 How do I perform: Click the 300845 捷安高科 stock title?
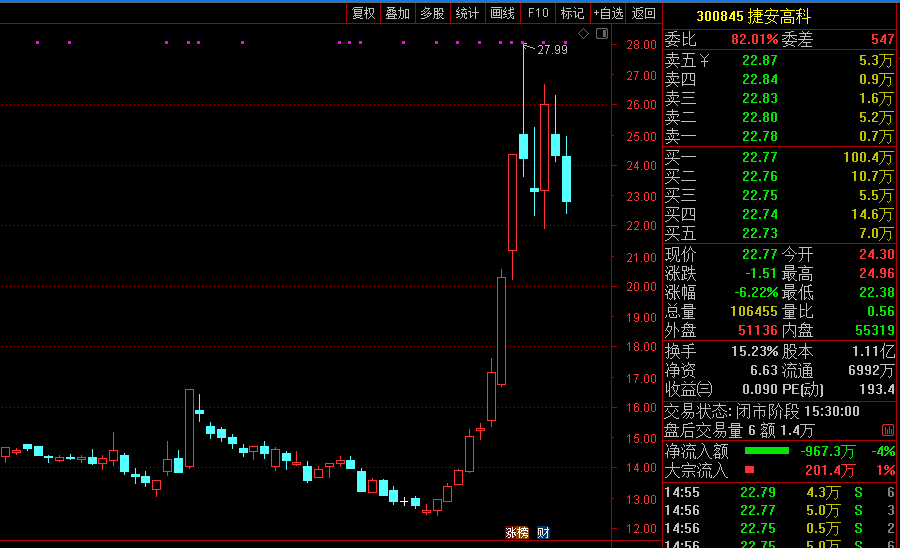point(753,16)
